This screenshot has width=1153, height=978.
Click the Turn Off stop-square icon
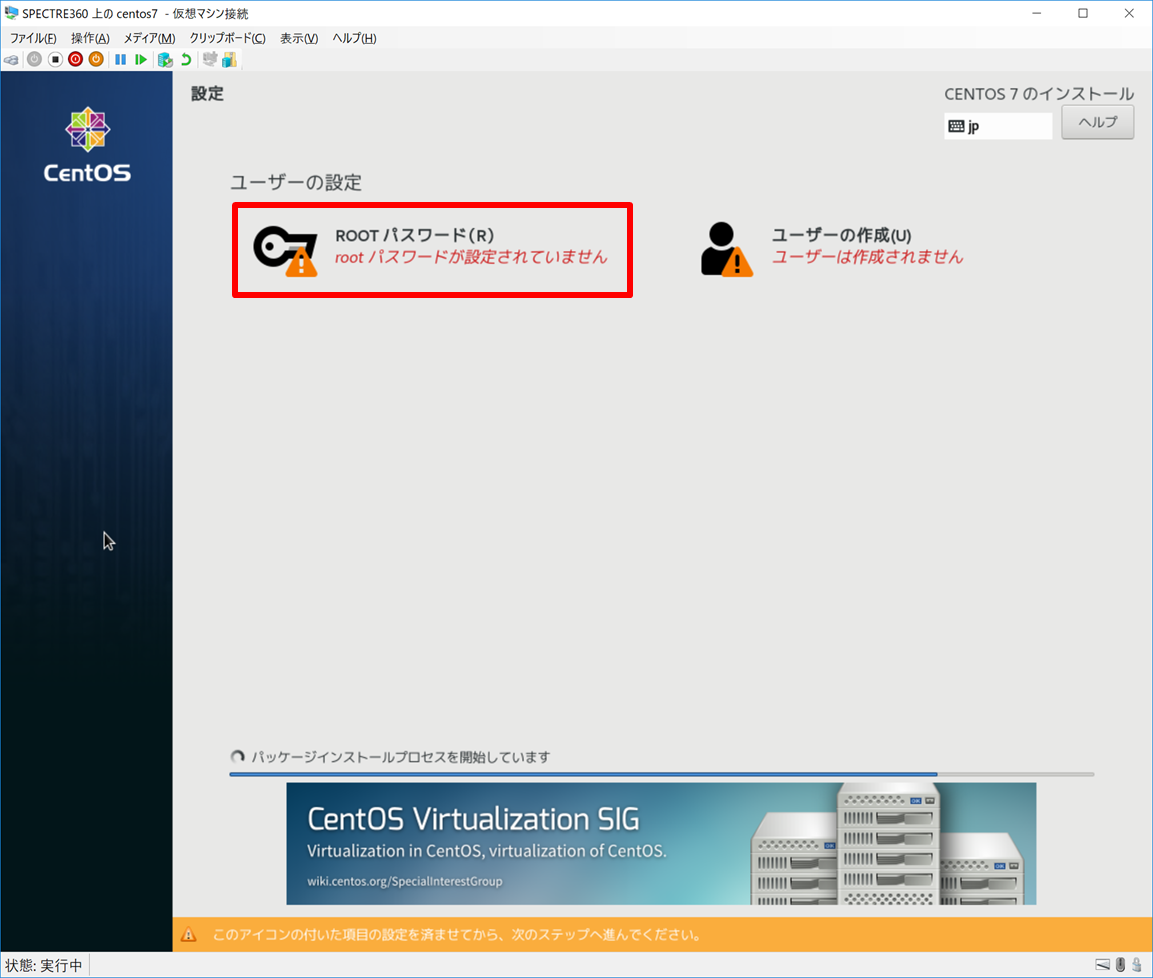[55, 60]
